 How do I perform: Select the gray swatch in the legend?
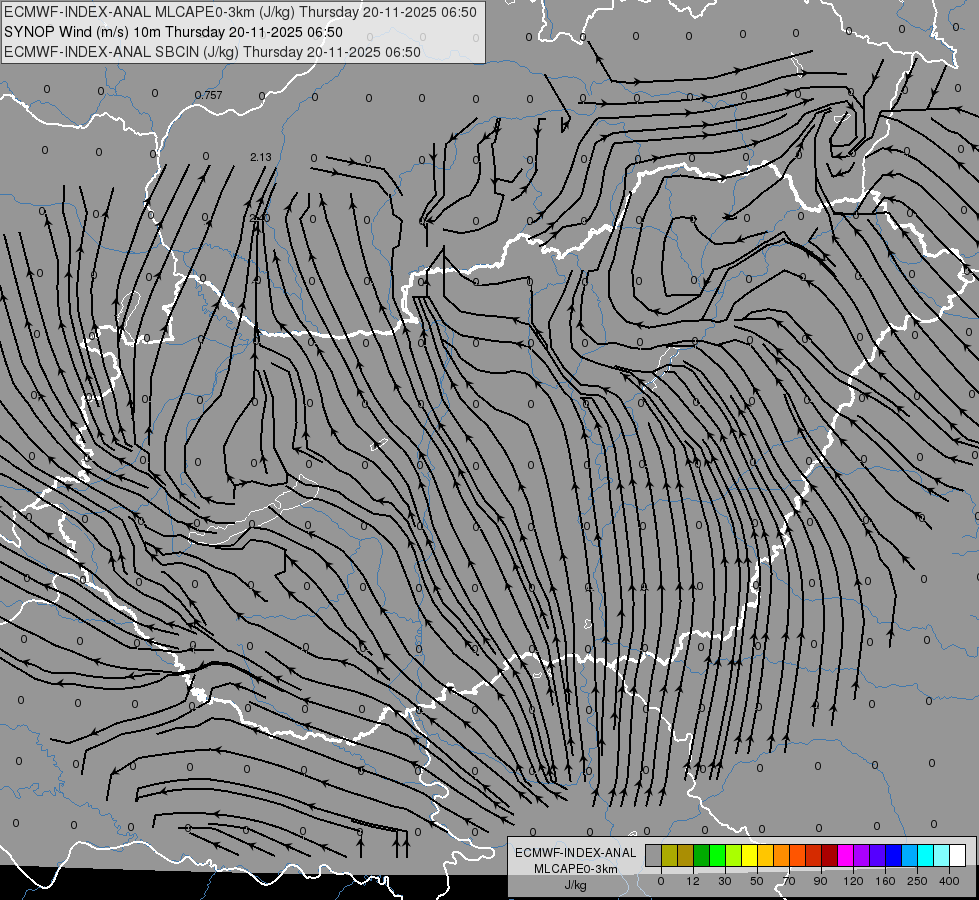pyautogui.click(x=653, y=856)
